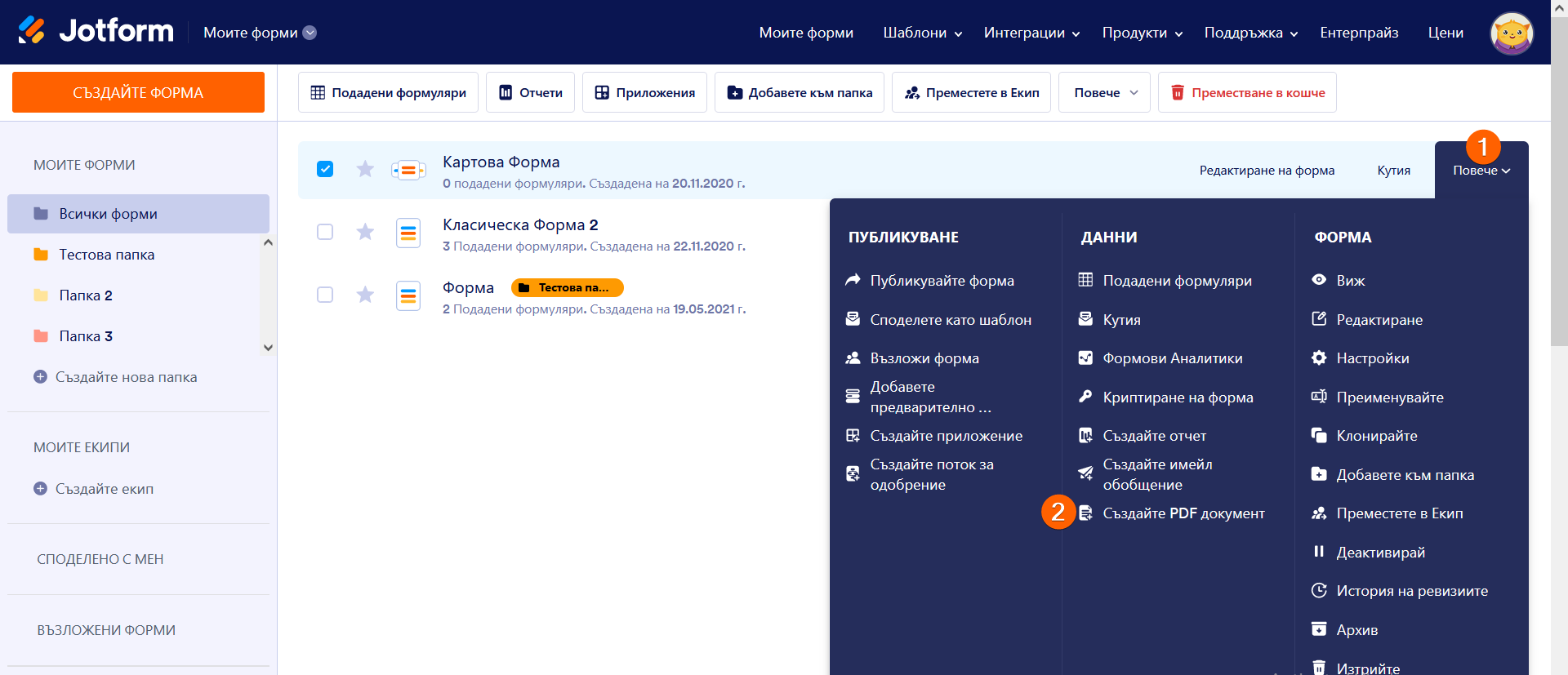The height and width of the screenshot is (675, 1568).
Task: Click the plus icon for Създайте екип
Action: [x=40, y=488]
